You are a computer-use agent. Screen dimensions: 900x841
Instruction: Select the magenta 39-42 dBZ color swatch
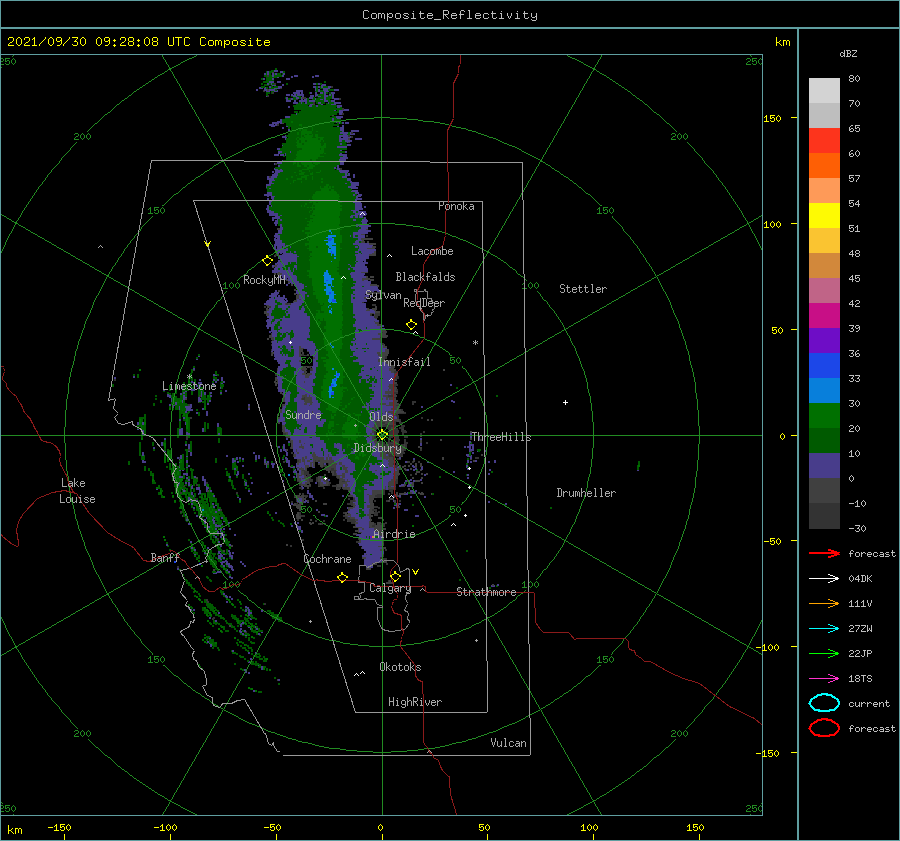pos(824,316)
